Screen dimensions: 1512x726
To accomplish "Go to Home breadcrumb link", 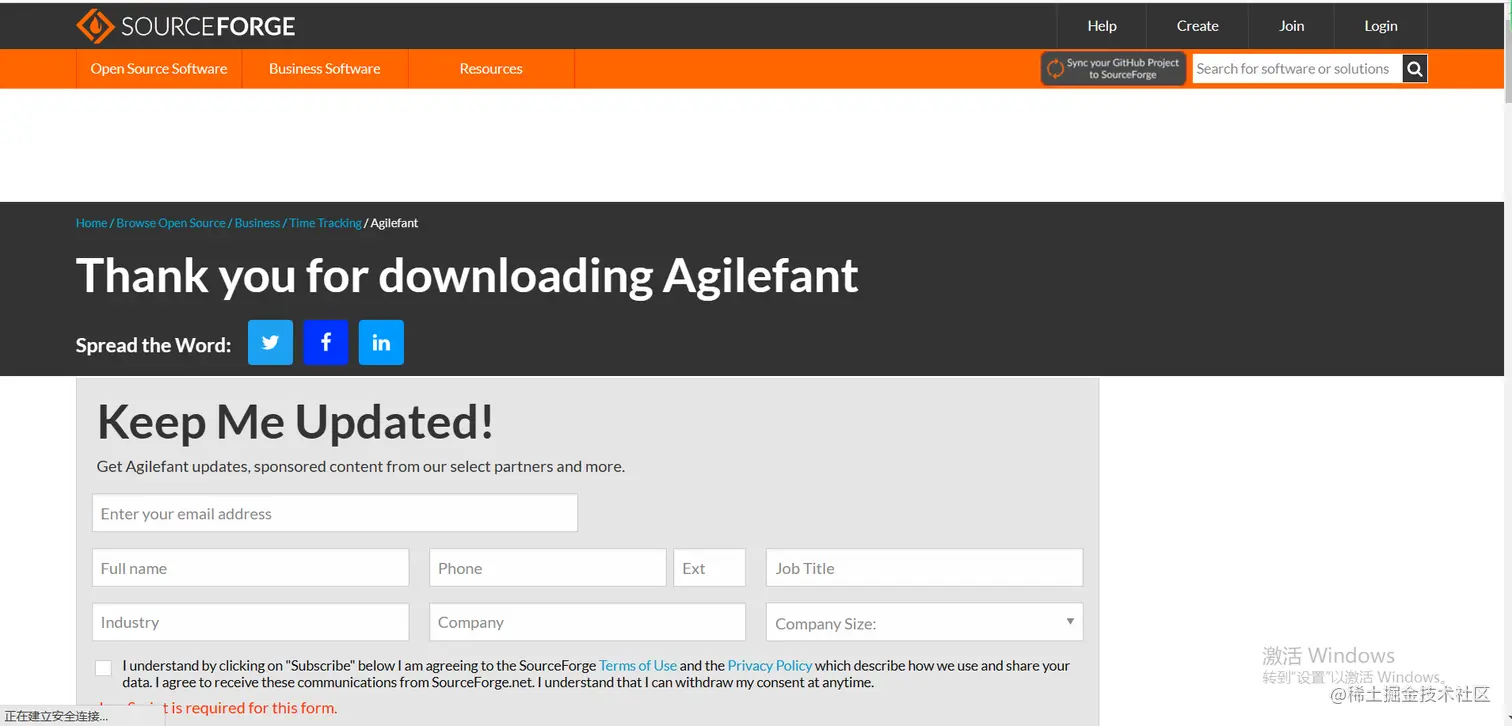I will [x=91, y=223].
